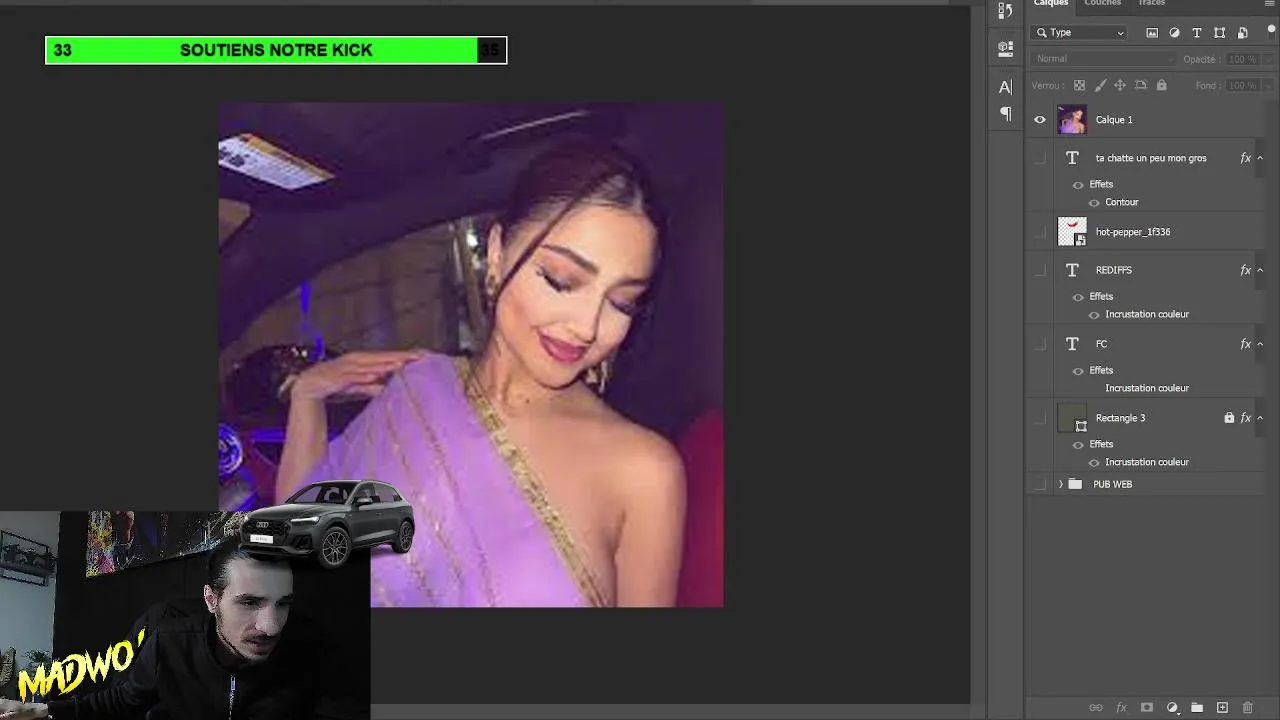
Task: Click the Calque 1 layer thumbnail
Action: coord(1072,120)
